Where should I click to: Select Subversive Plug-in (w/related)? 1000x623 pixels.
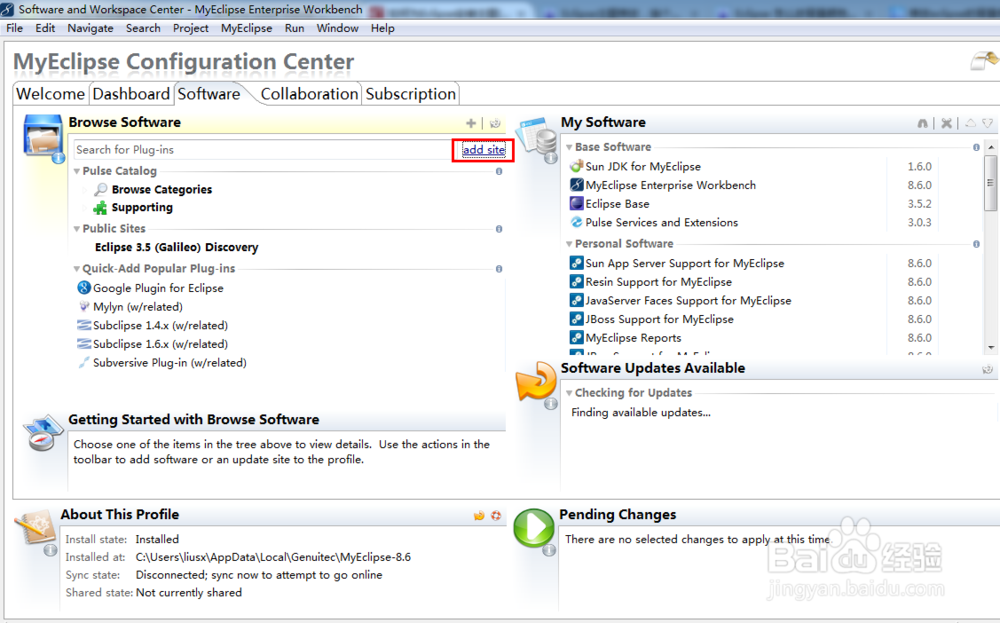point(170,363)
